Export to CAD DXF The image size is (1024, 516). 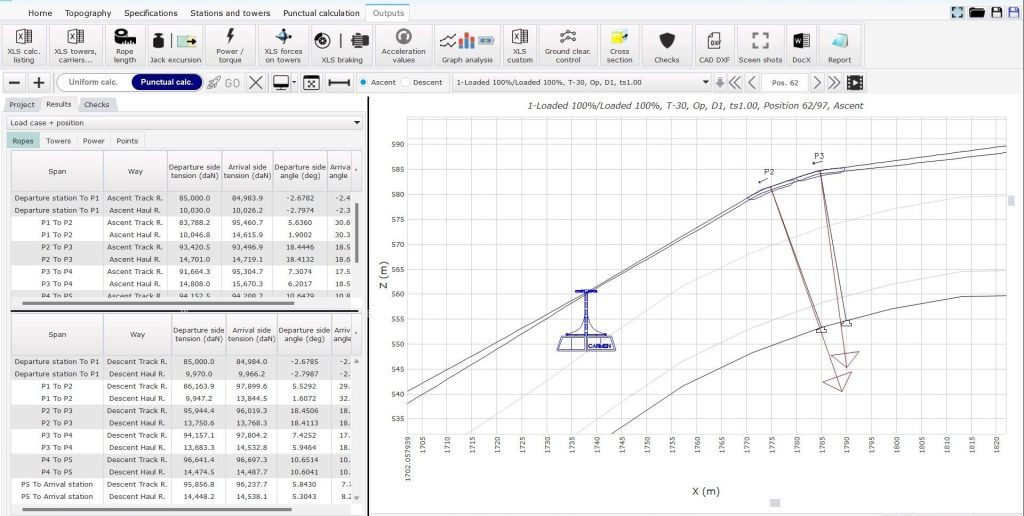(x=714, y=46)
